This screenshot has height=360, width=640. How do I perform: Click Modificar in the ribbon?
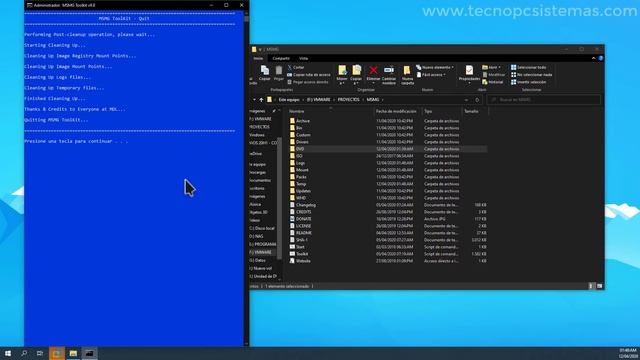tap(493, 75)
